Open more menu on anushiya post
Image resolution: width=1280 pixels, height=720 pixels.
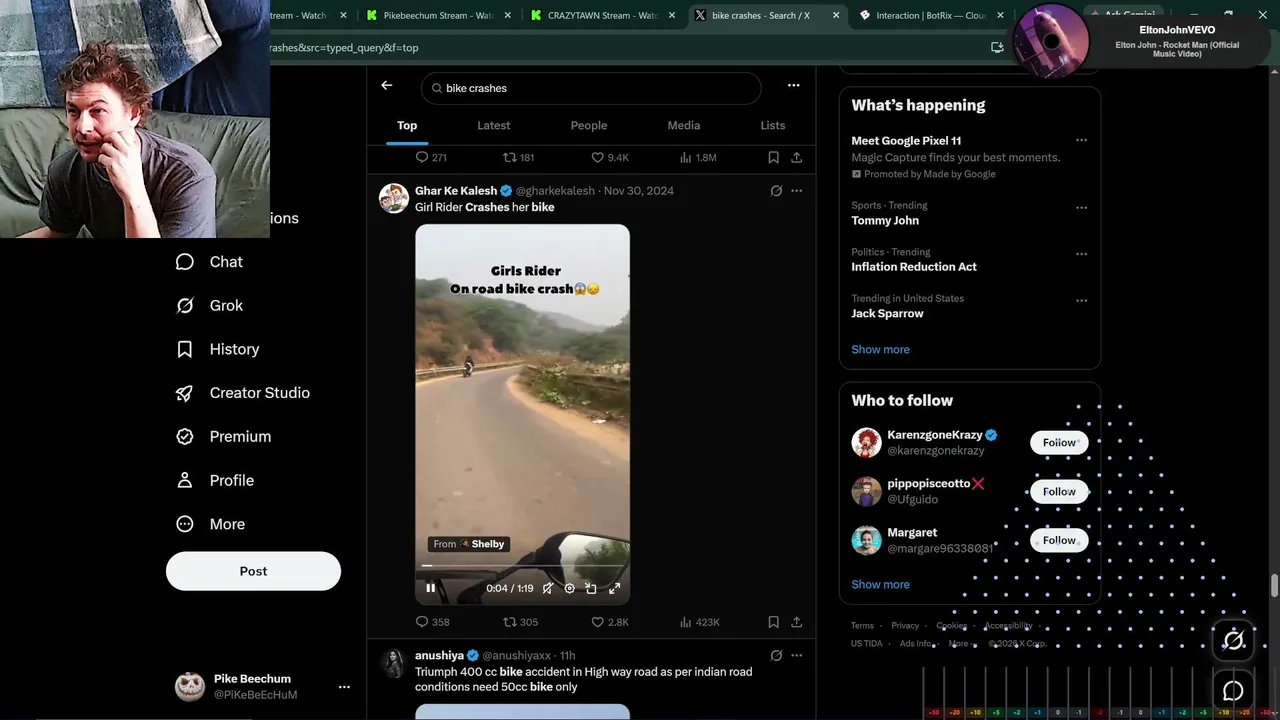(x=796, y=655)
